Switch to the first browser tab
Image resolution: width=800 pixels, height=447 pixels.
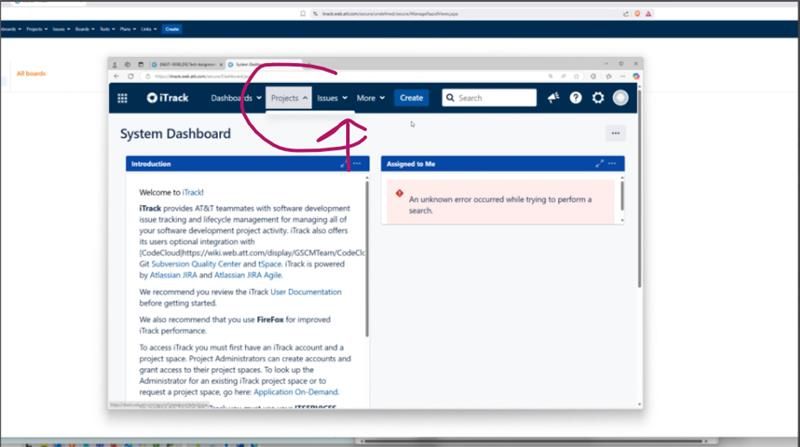point(187,64)
